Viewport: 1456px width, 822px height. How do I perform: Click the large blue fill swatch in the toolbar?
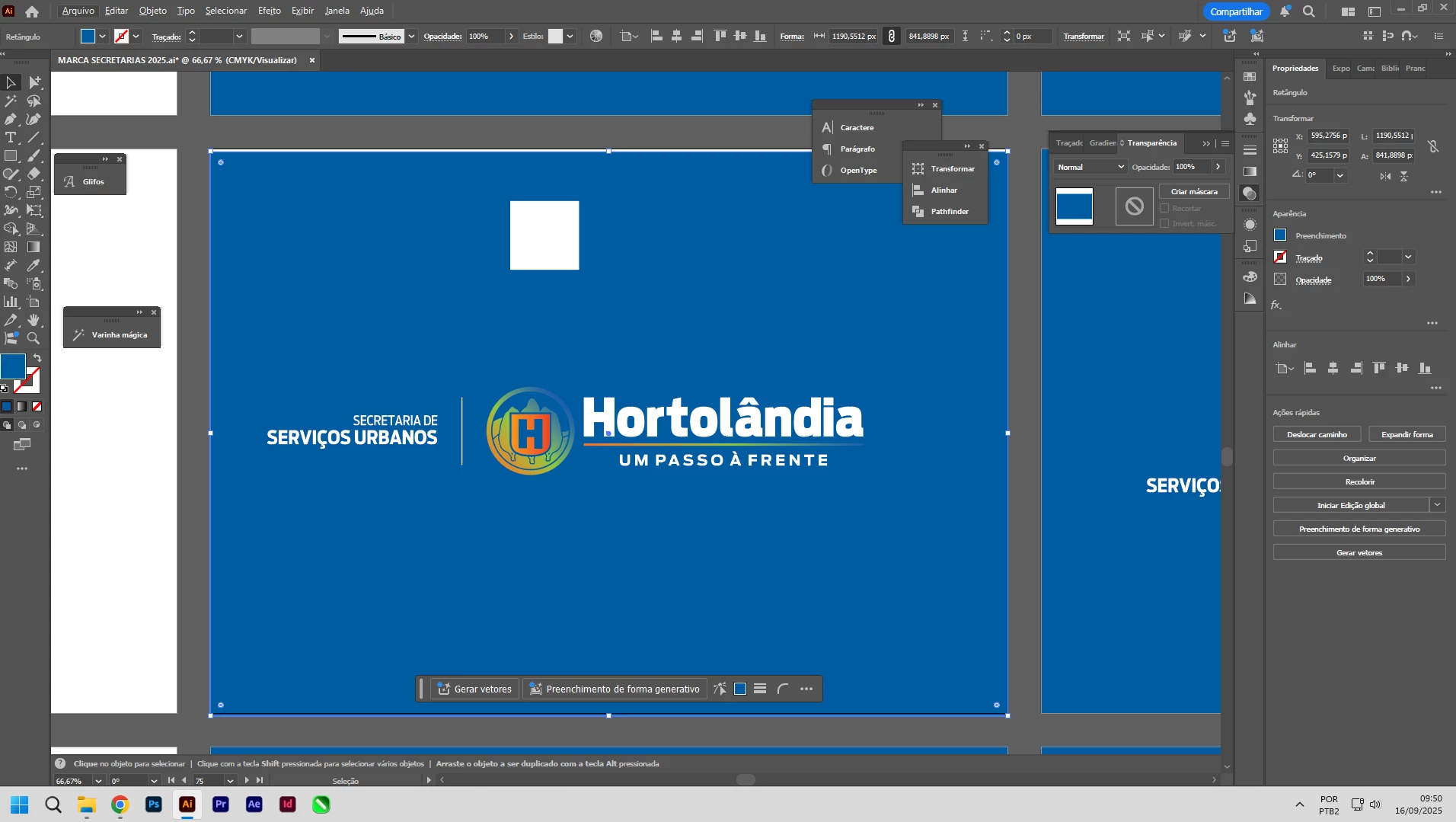click(x=13, y=366)
